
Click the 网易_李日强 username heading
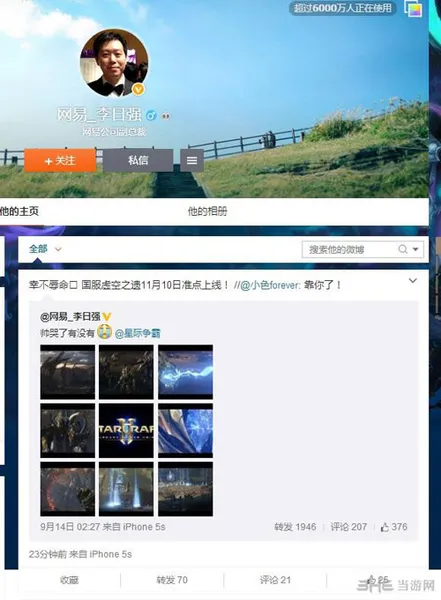click(x=100, y=115)
